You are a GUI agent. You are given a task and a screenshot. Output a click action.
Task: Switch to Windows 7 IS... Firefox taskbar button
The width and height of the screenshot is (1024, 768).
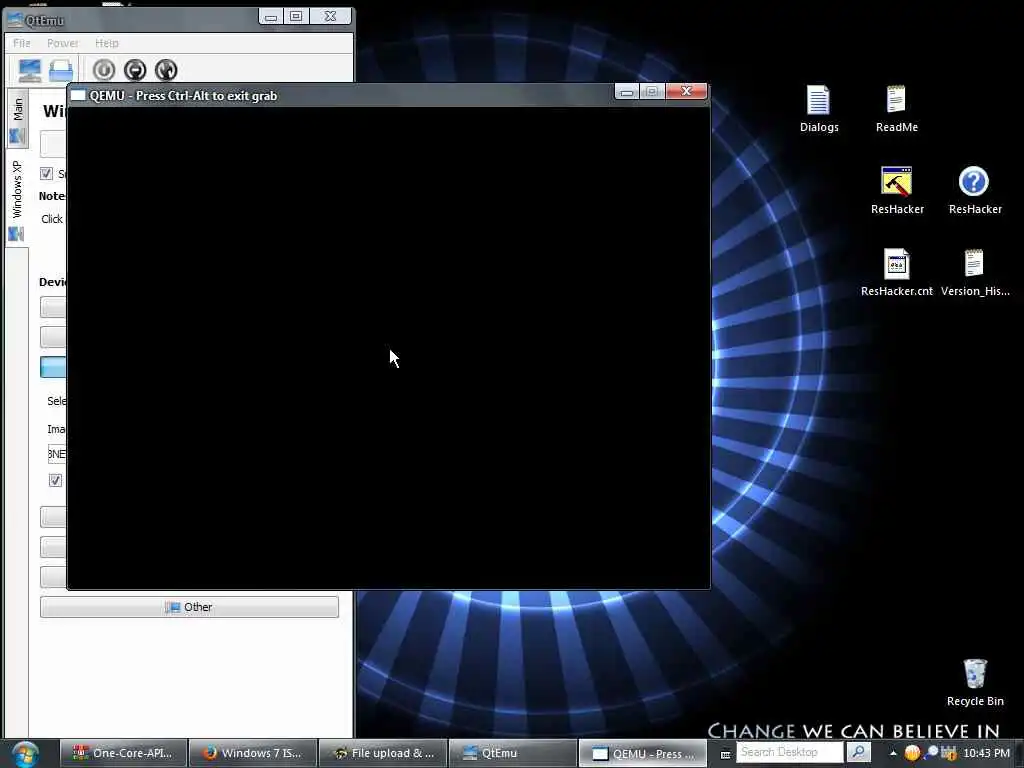[x=253, y=753]
